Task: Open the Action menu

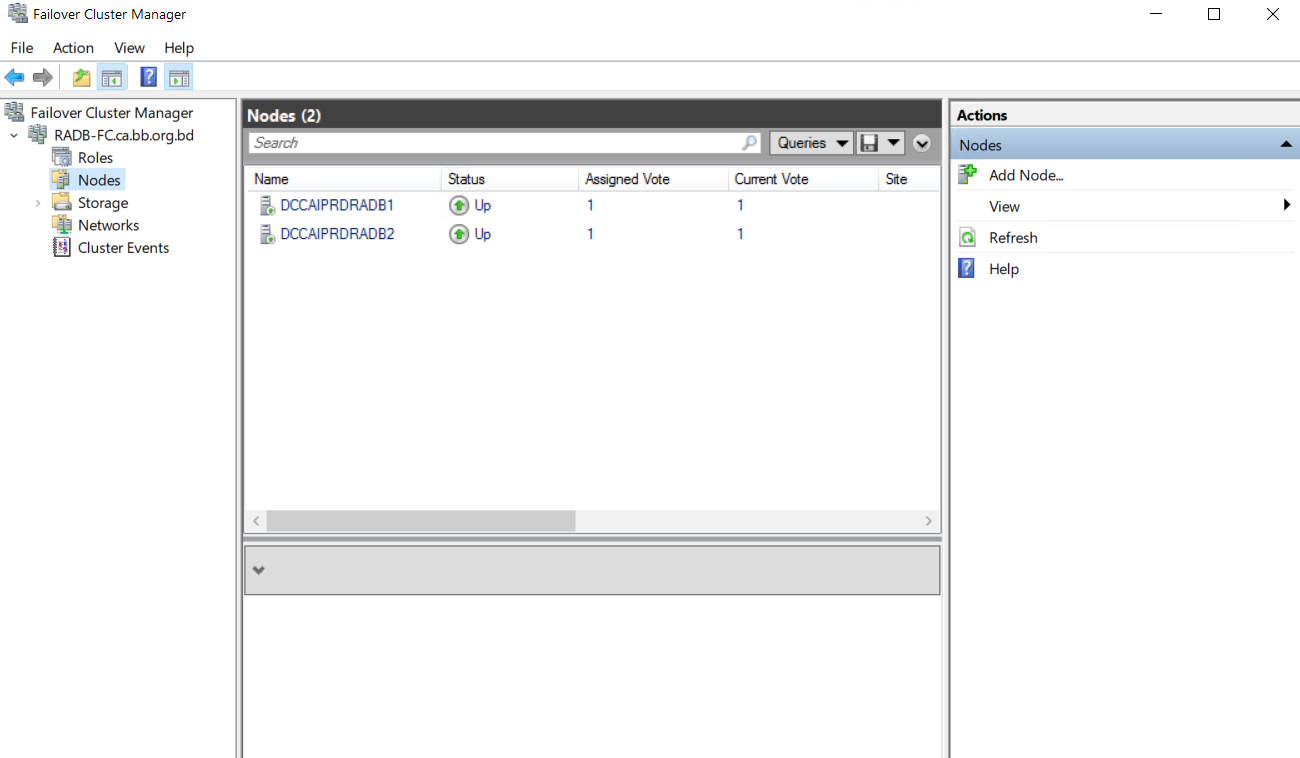Action: [x=73, y=48]
